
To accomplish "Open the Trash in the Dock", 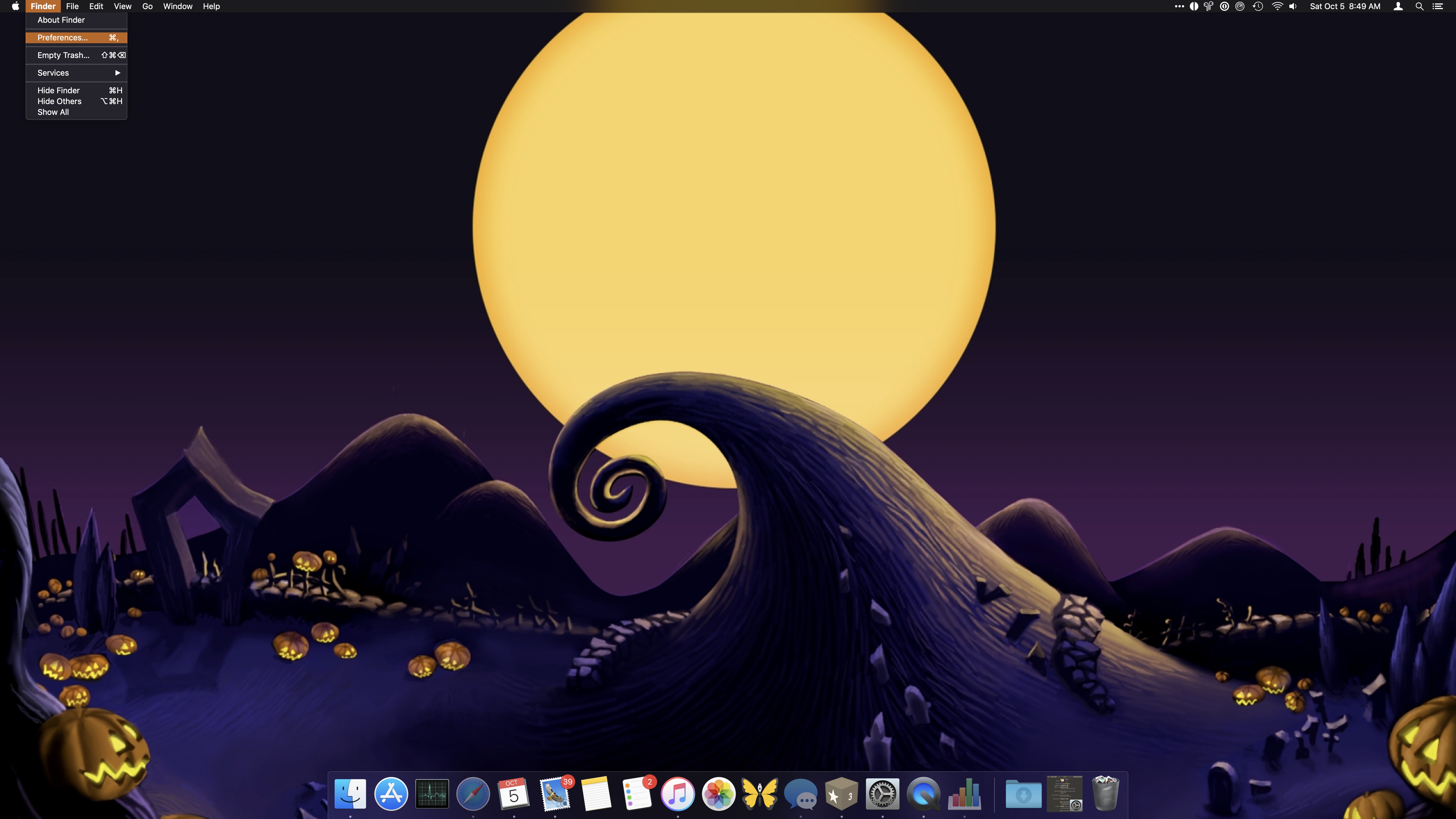I will point(1106,794).
